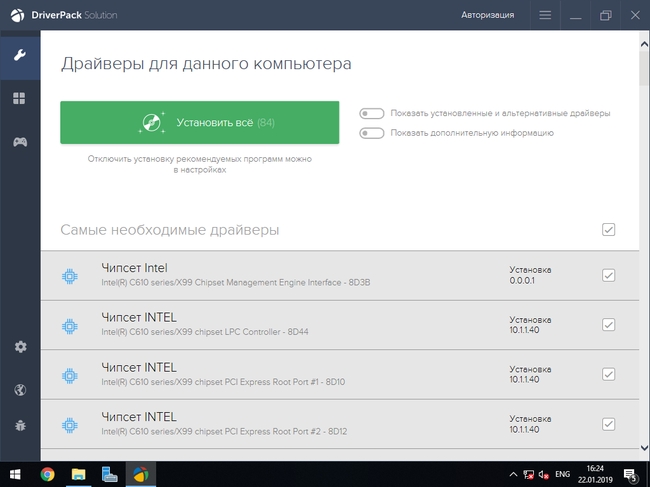Open the bug diagnostics icon in sidebar
650x487 pixels.
click(x=20, y=425)
